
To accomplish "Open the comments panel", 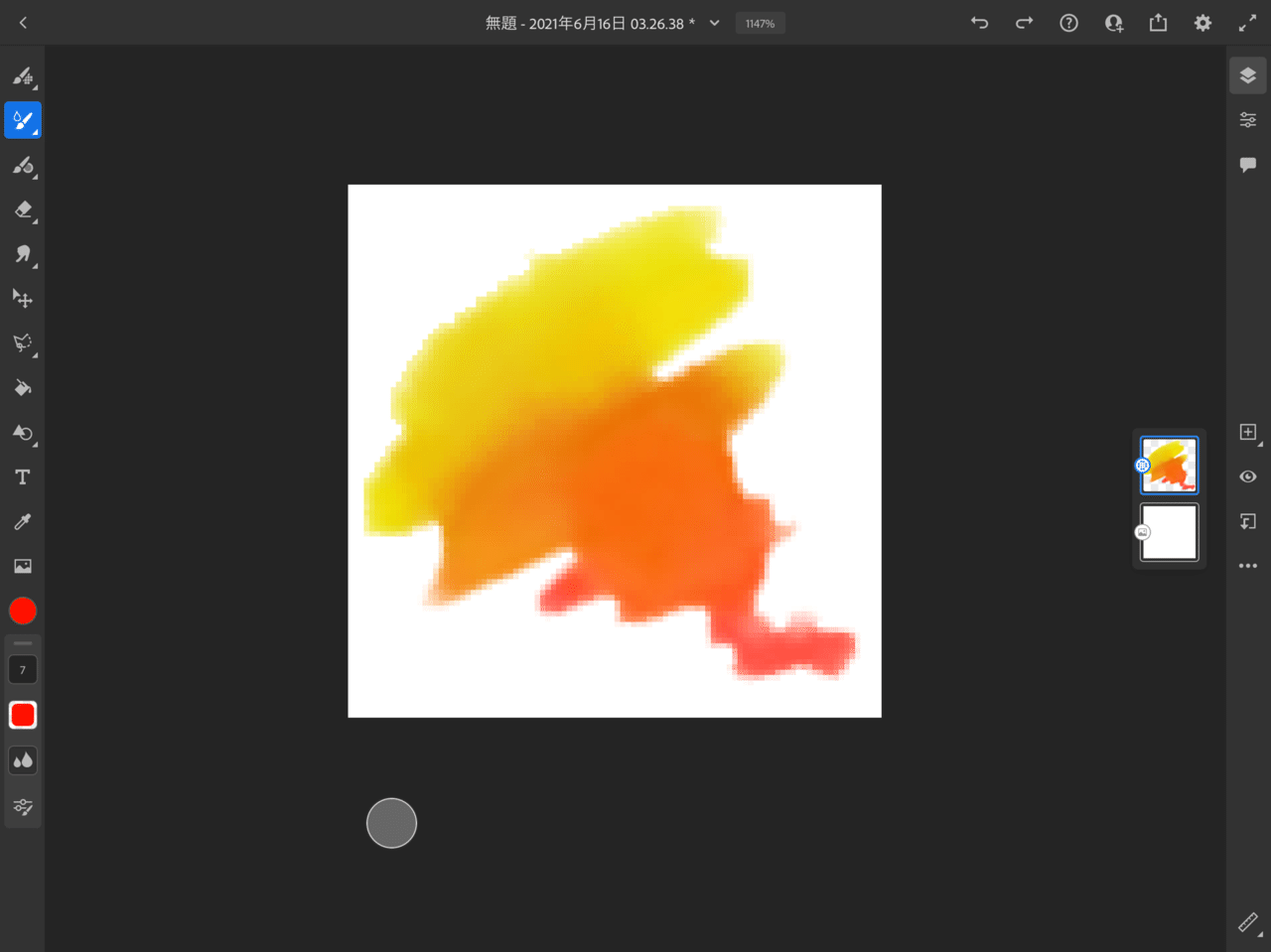I will (x=1248, y=165).
